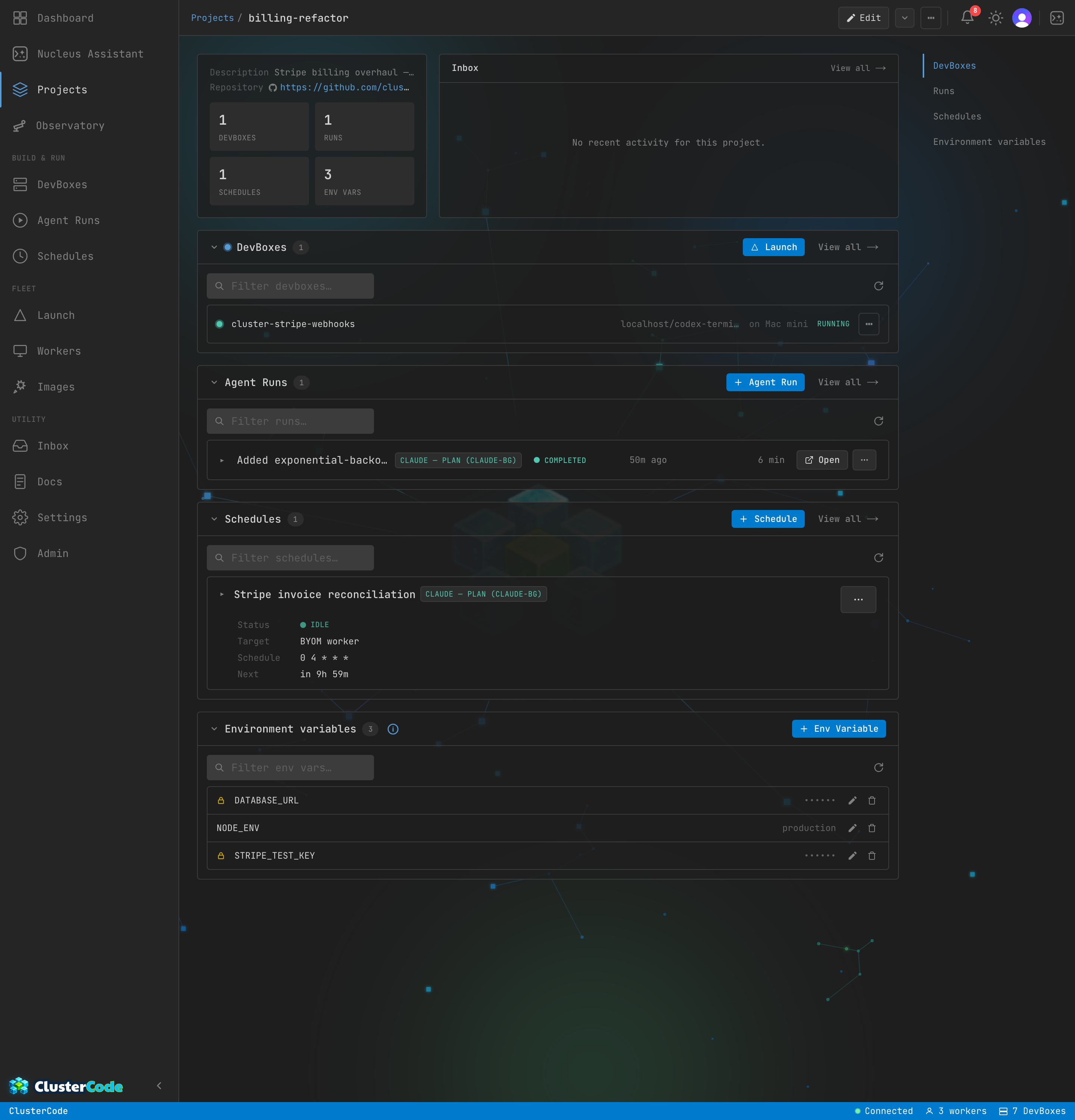Collapse the Environment variables section

click(214, 729)
